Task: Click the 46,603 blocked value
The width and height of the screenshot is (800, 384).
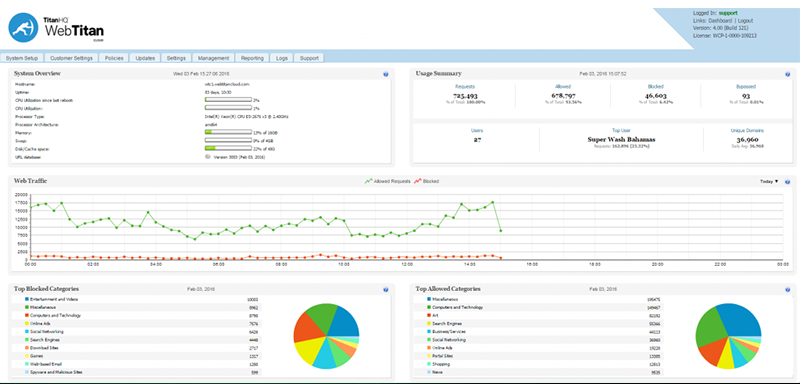Action: pos(656,95)
